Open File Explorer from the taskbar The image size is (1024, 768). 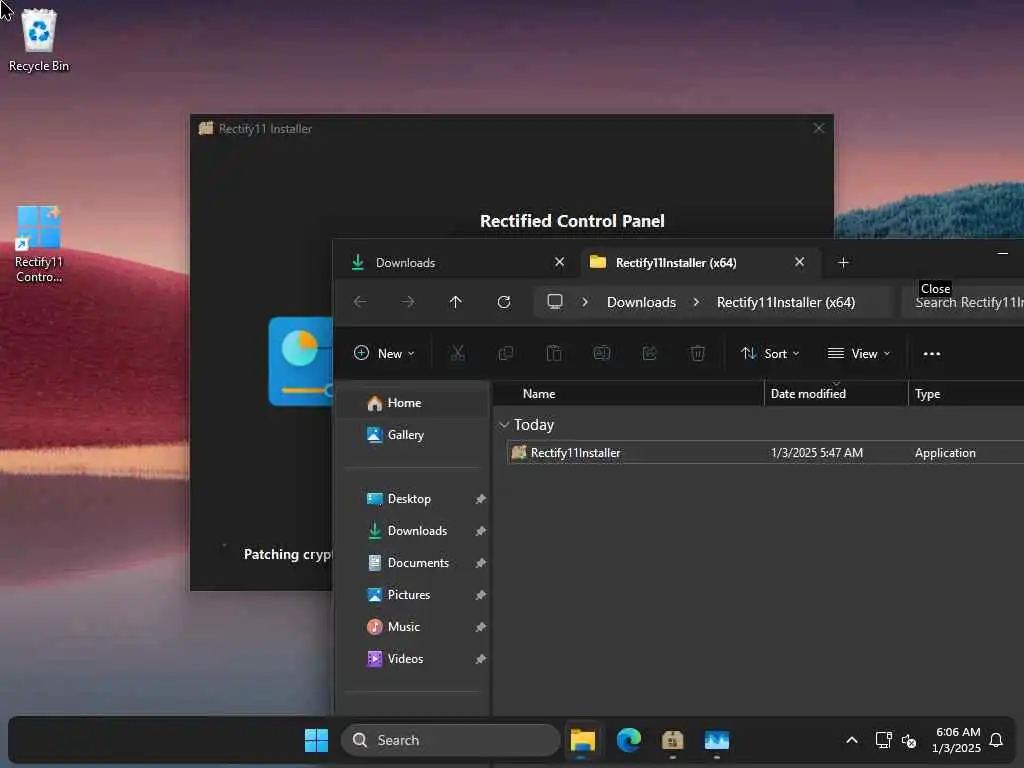(x=583, y=740)
